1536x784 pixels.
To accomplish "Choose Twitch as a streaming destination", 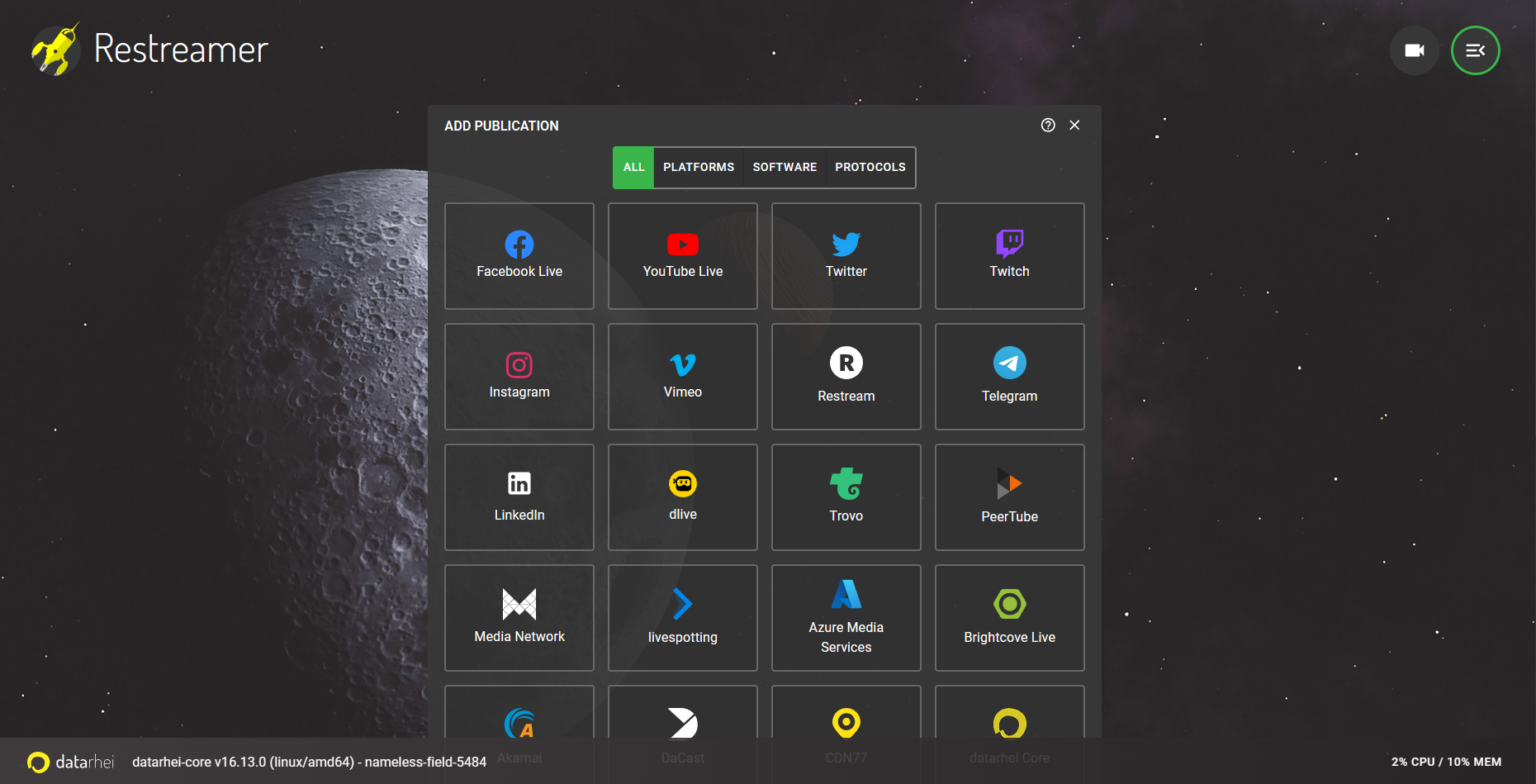I will pyautogui.click(x=1009, y=256).
